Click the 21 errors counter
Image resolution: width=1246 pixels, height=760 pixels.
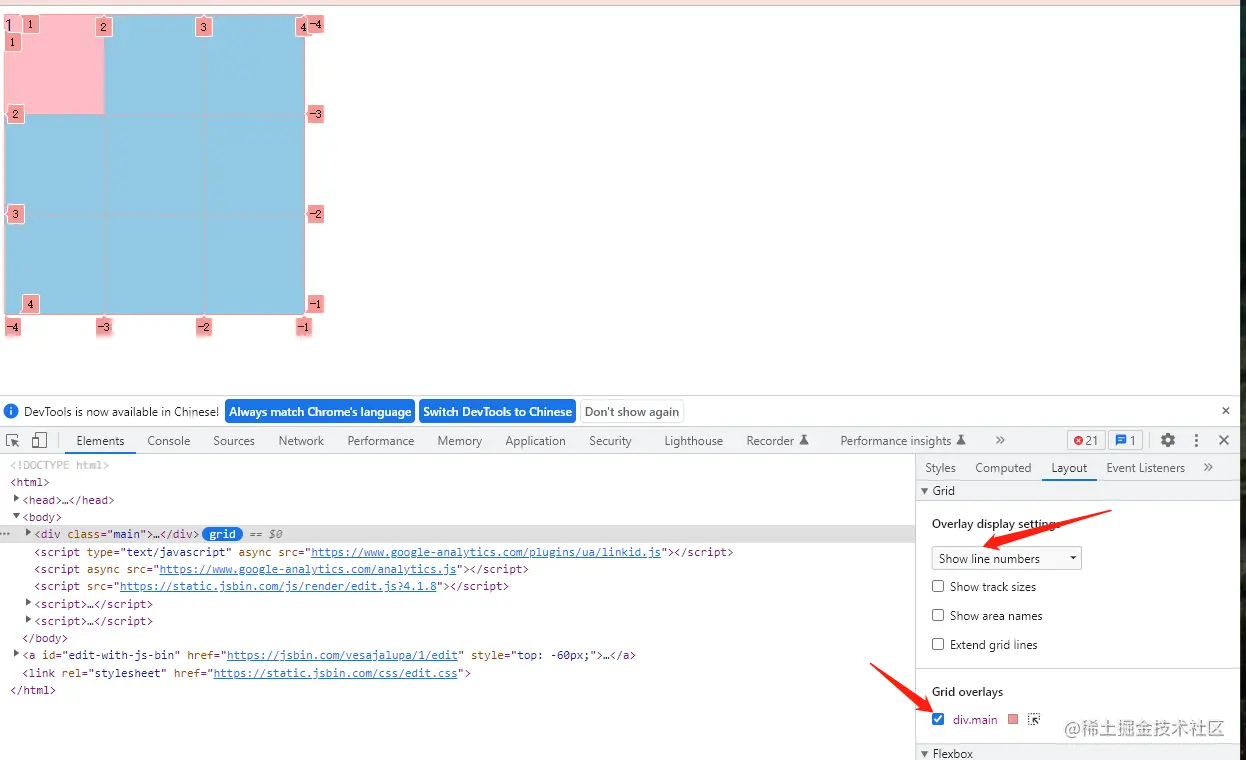[1086, 440]
